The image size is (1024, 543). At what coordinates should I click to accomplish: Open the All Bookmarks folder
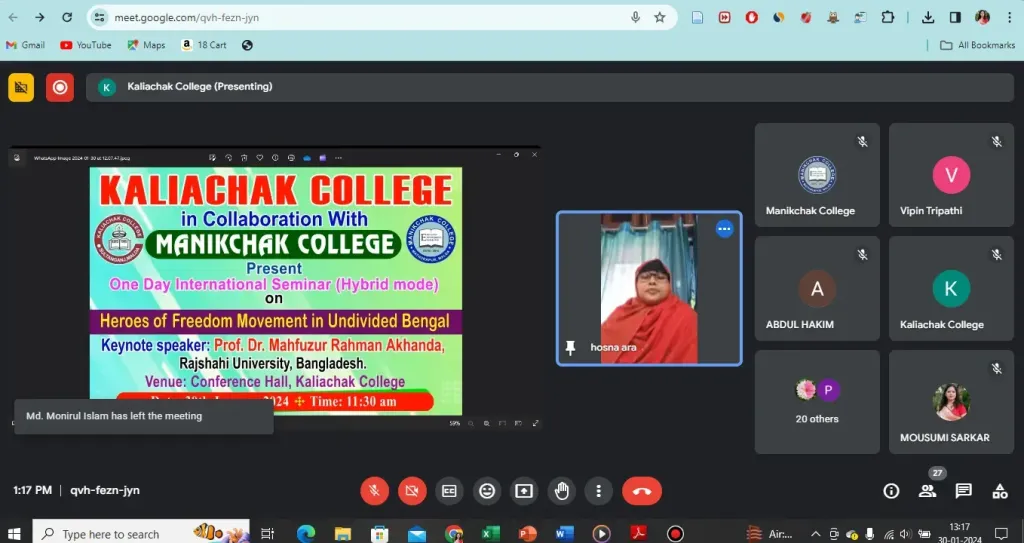point(977,45)
